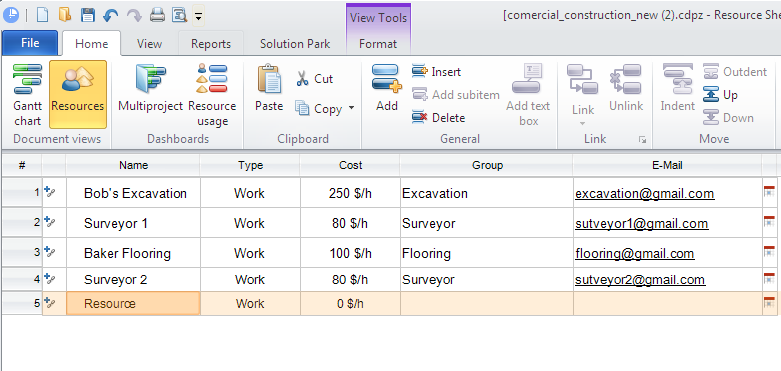Open Print preview from quick access toolbar

click(x=179, y=15)
